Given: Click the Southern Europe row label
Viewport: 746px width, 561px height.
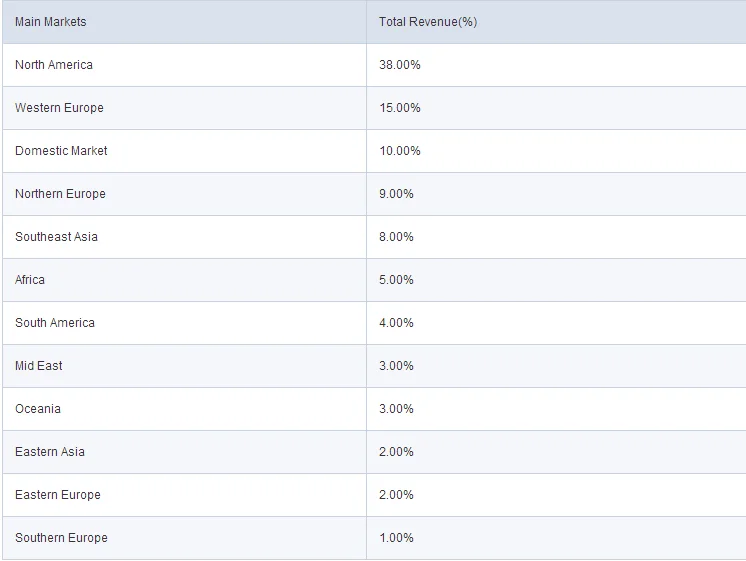Looking at the screenshot, I should pos(61,538).
